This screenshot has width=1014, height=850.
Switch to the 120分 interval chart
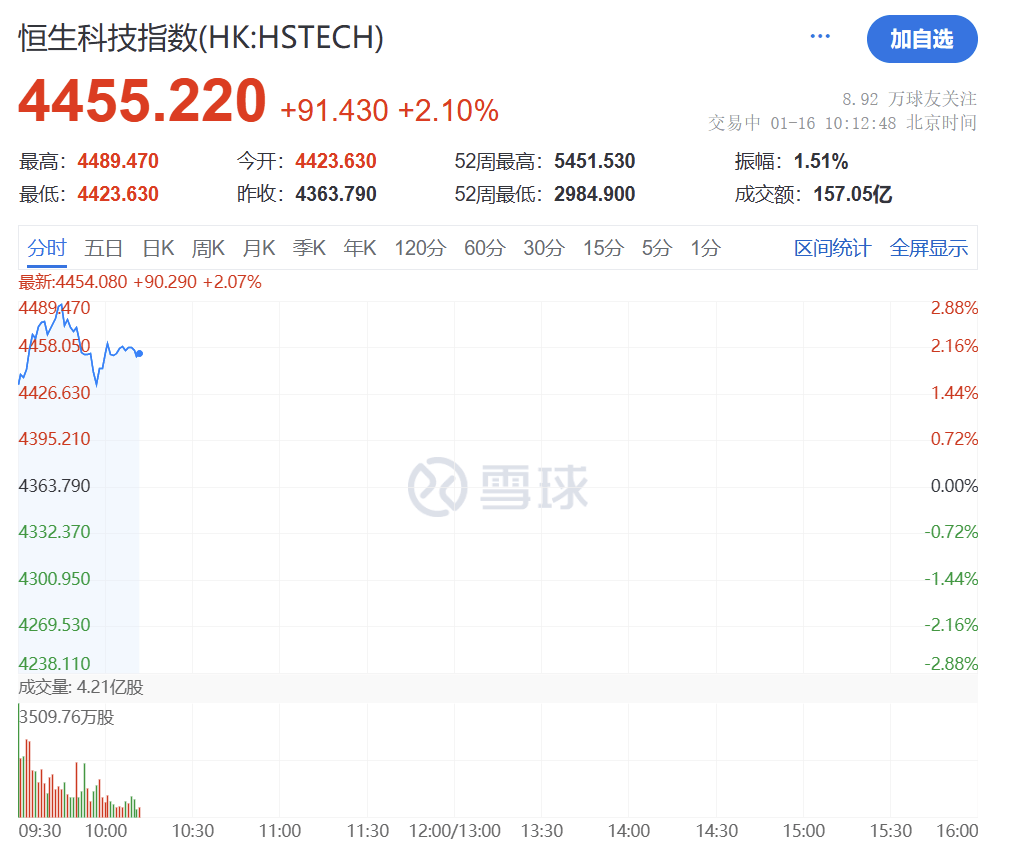(420, 249)
